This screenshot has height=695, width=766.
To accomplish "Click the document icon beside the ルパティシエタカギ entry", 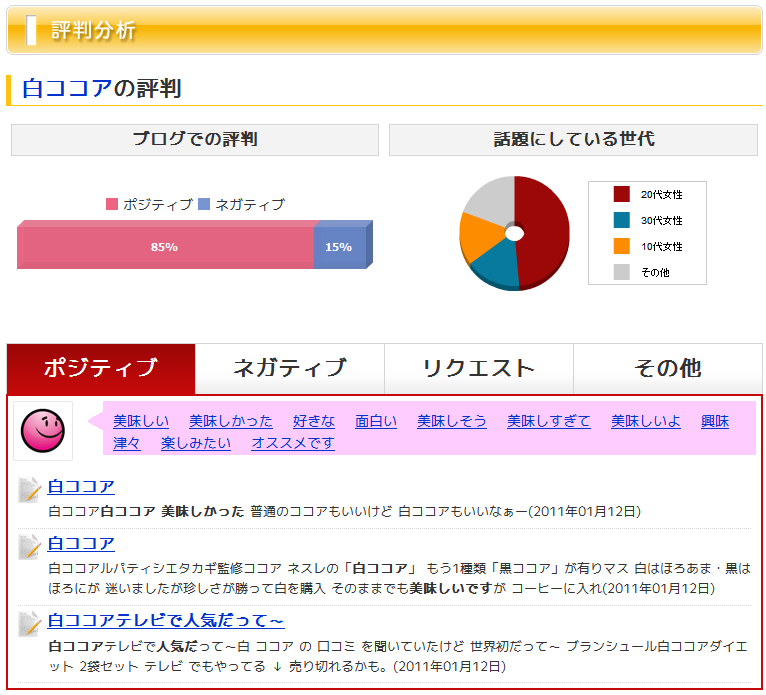I will pyautogui.click(x=29, y=547).
